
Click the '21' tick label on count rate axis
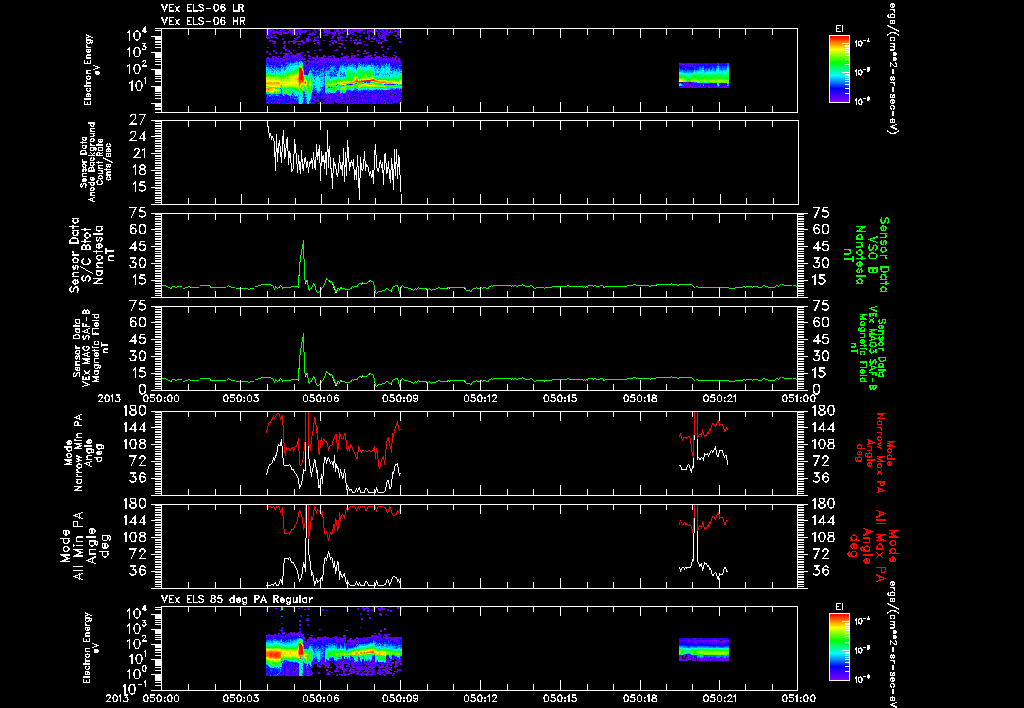137,153
